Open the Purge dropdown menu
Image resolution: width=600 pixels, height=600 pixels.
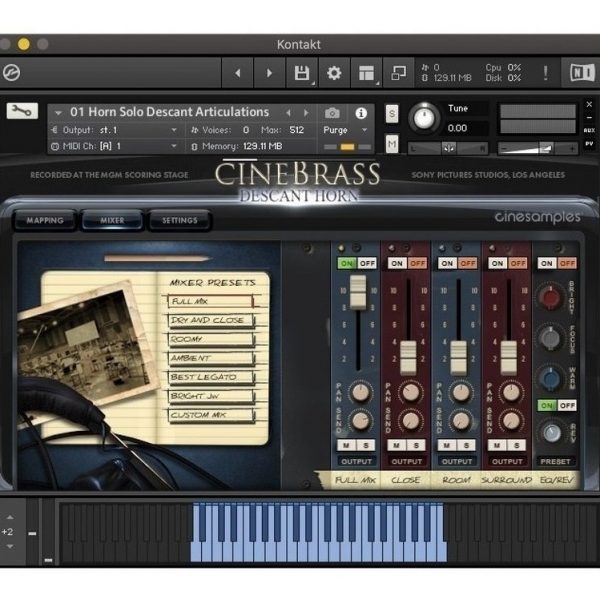pyautogui.click(x=346, y=130)
